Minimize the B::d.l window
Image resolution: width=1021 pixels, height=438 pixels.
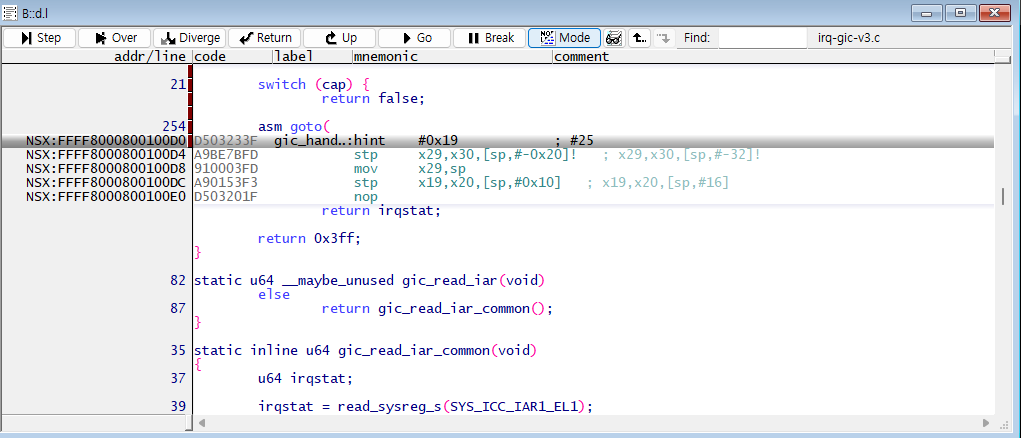(x=928, y=12)
